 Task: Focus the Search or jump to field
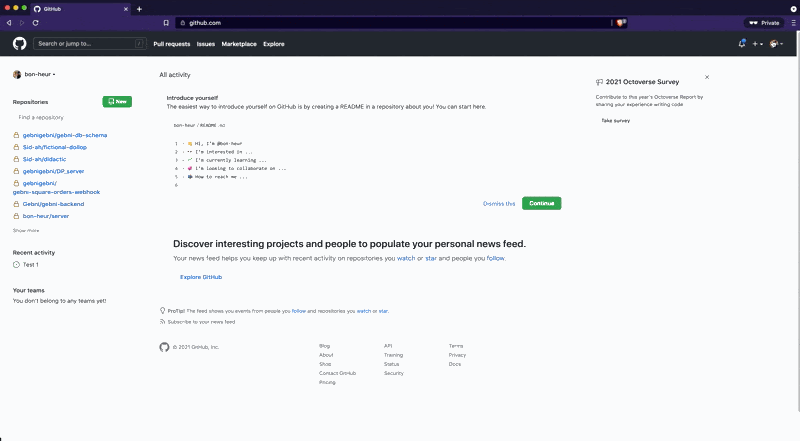[x=90, y=43]
